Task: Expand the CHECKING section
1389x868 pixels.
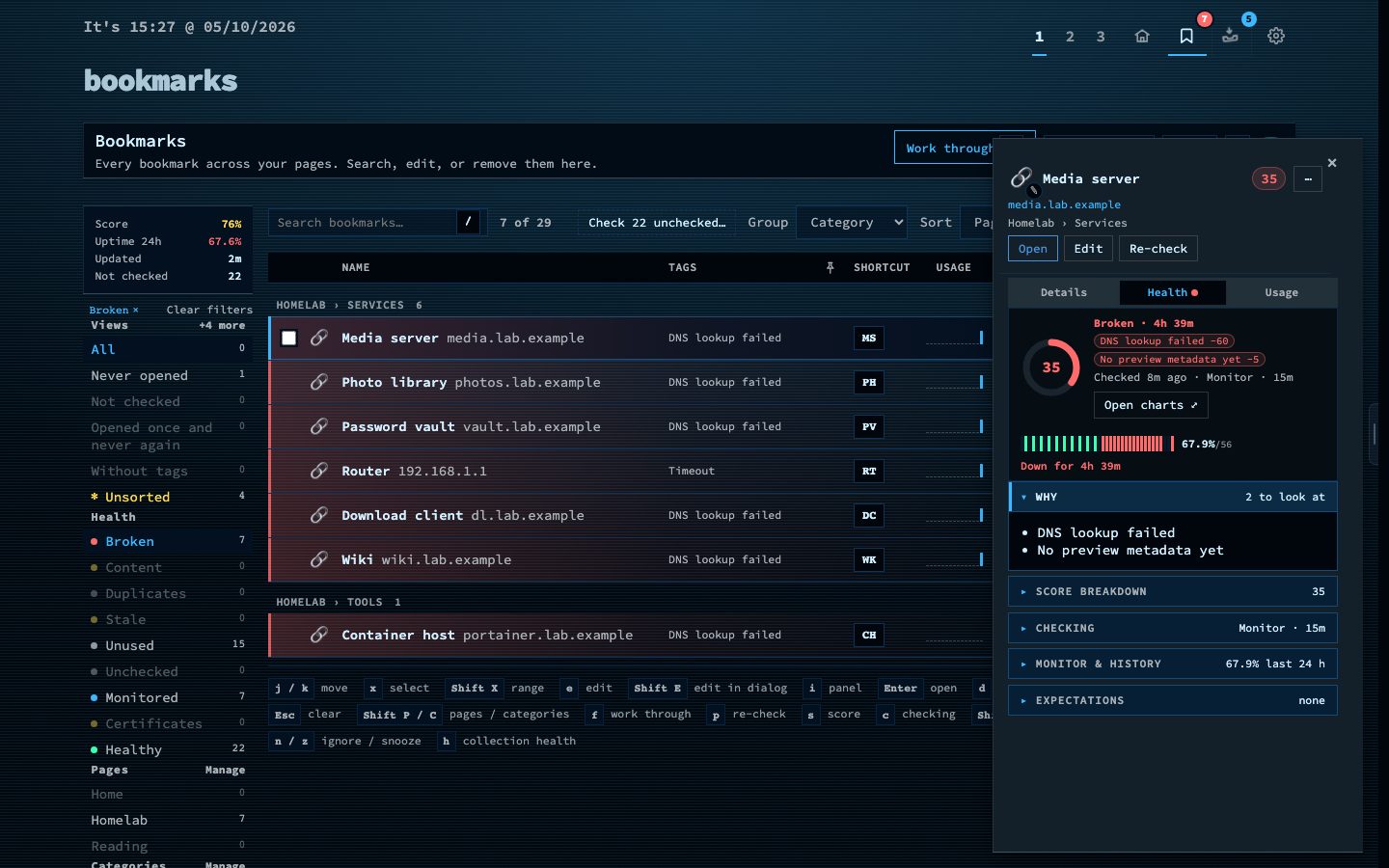Action: point(1173,628)
